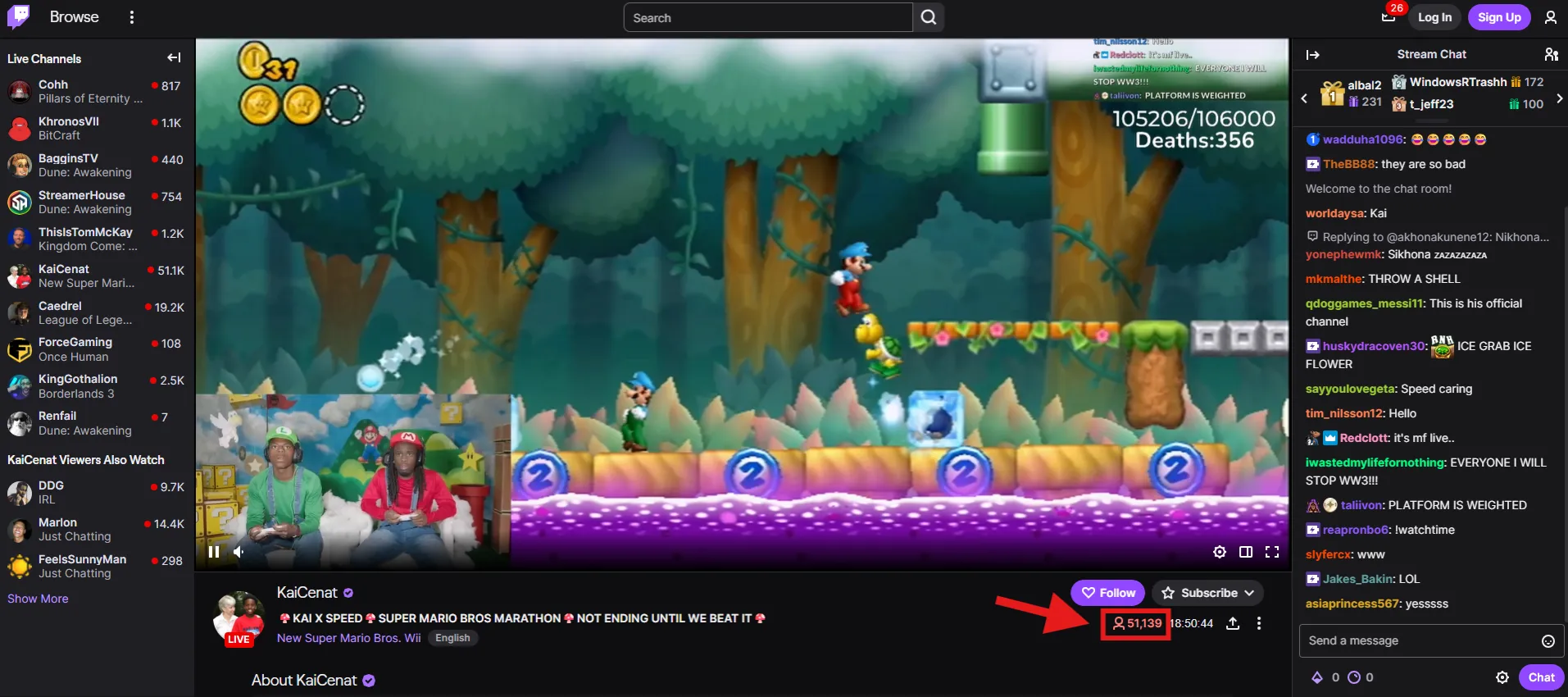Open the three-dot menu beside Browse
This screenshot has width=1568, height=697.
click(x=132, y=17)
